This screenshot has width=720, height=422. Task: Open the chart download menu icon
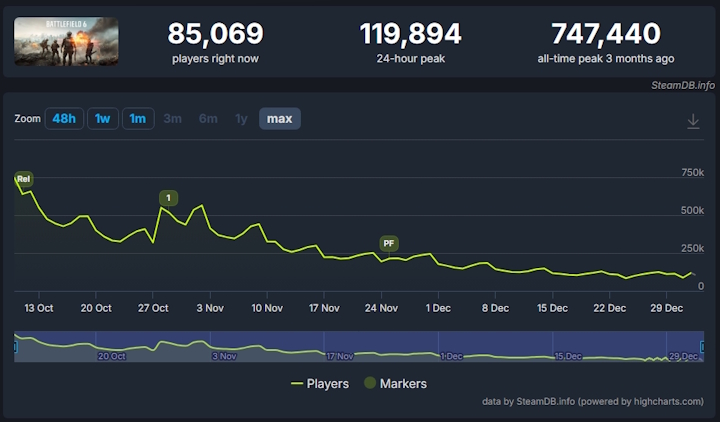pyautogui.click(x=693, y=121)
